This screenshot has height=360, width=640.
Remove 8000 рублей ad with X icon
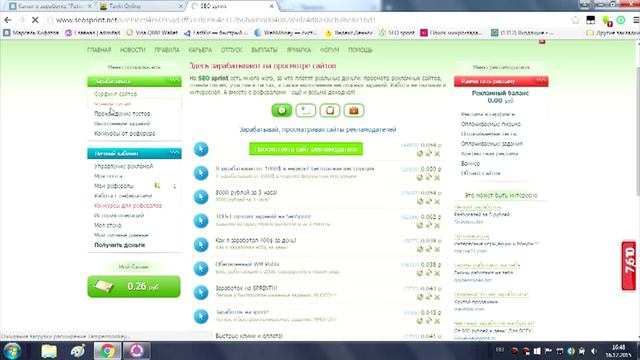pyautogui.click(x=437, y=202)
